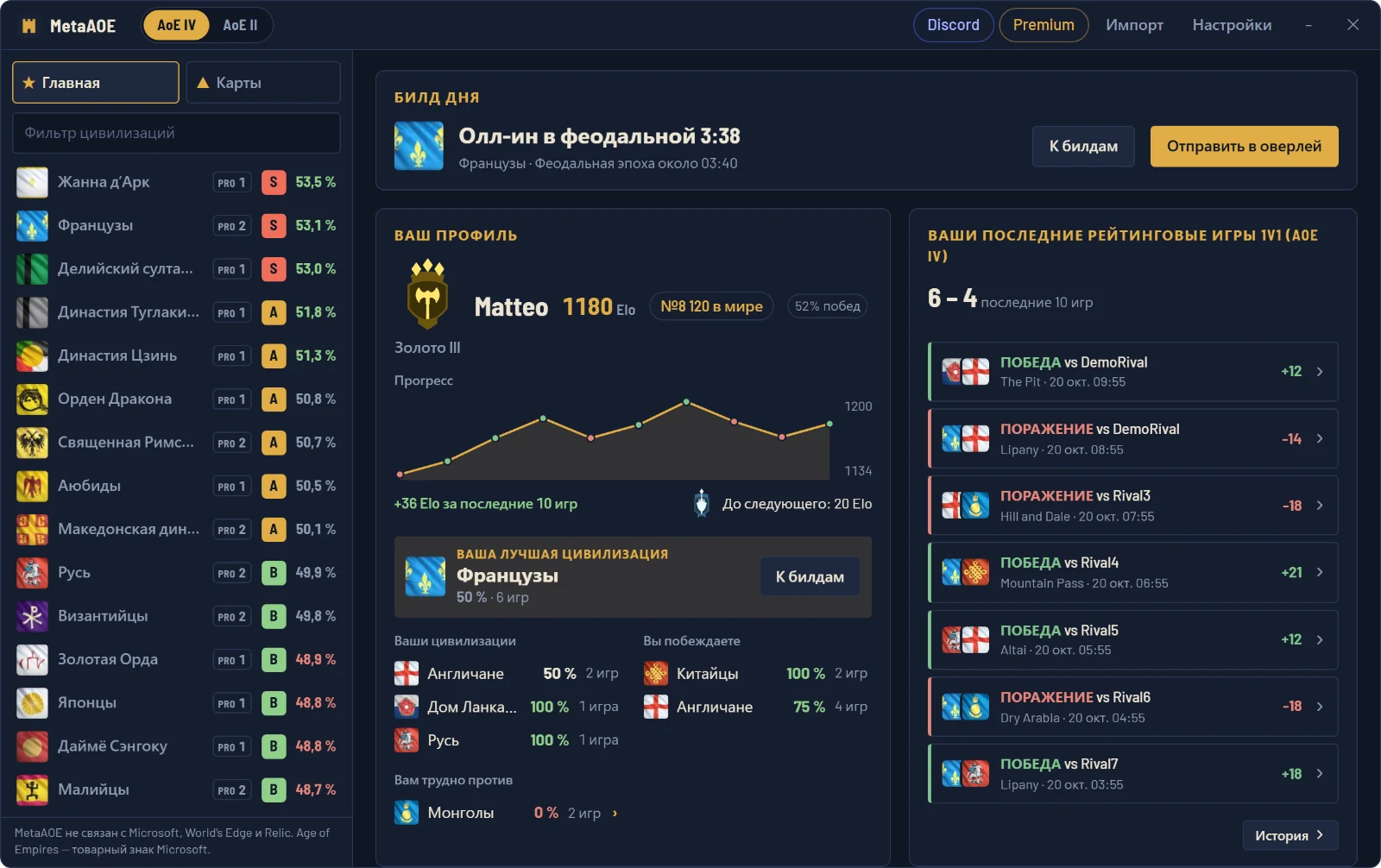The width and height of the screenshot is (1381, 868).
Task: Expand the loss versus Rival6 match
Action: (x=1133, y=707)
